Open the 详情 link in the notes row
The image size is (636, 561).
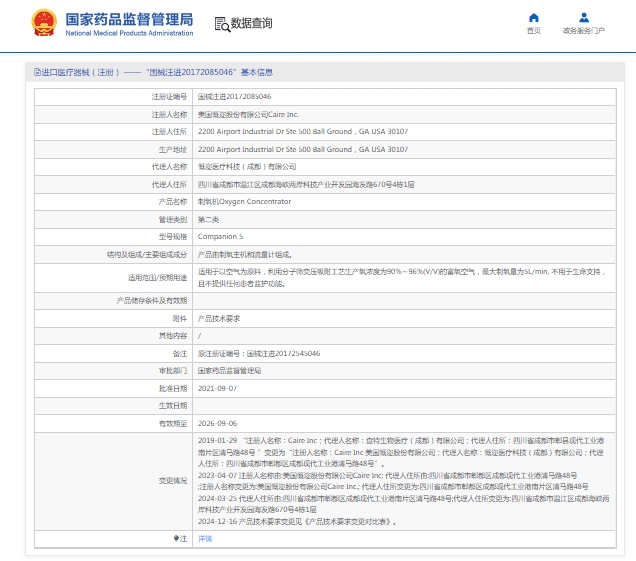[204, 538]
